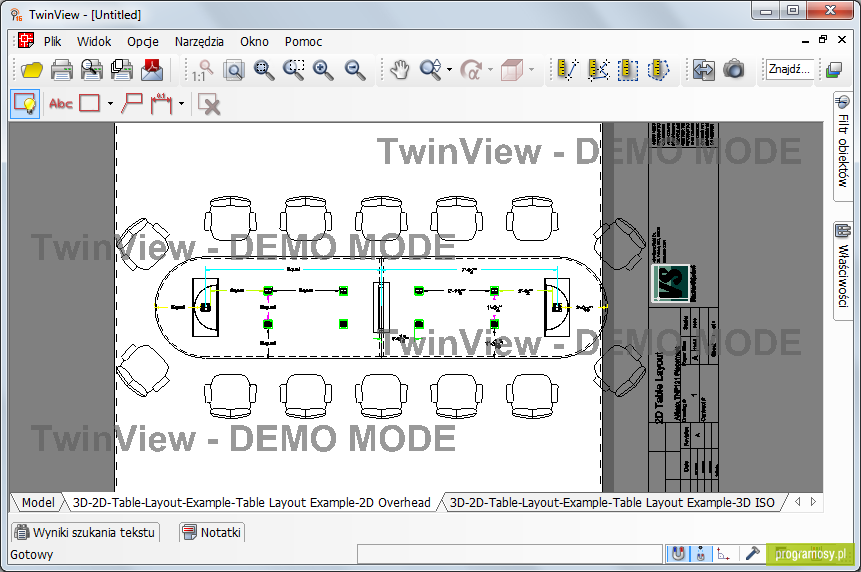Image resolution: width=861 pixels, height=572 pixels.
Task: Select the rectangle markup tool
Action: pyautogui.click(x=90, y=103)
